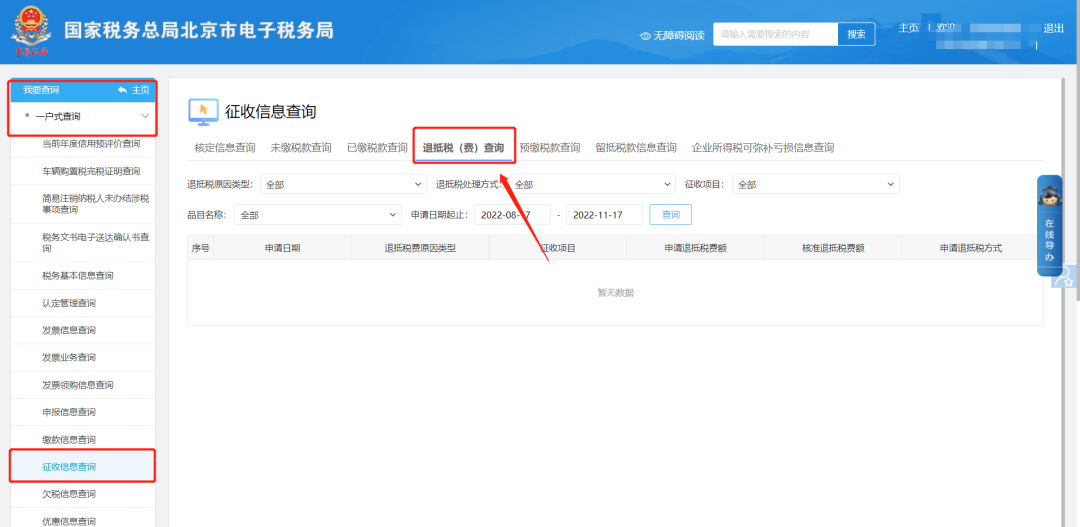Click the 退抵税费原因类型 column header
The image size is (1080, 527).
(x=420, y=248)
